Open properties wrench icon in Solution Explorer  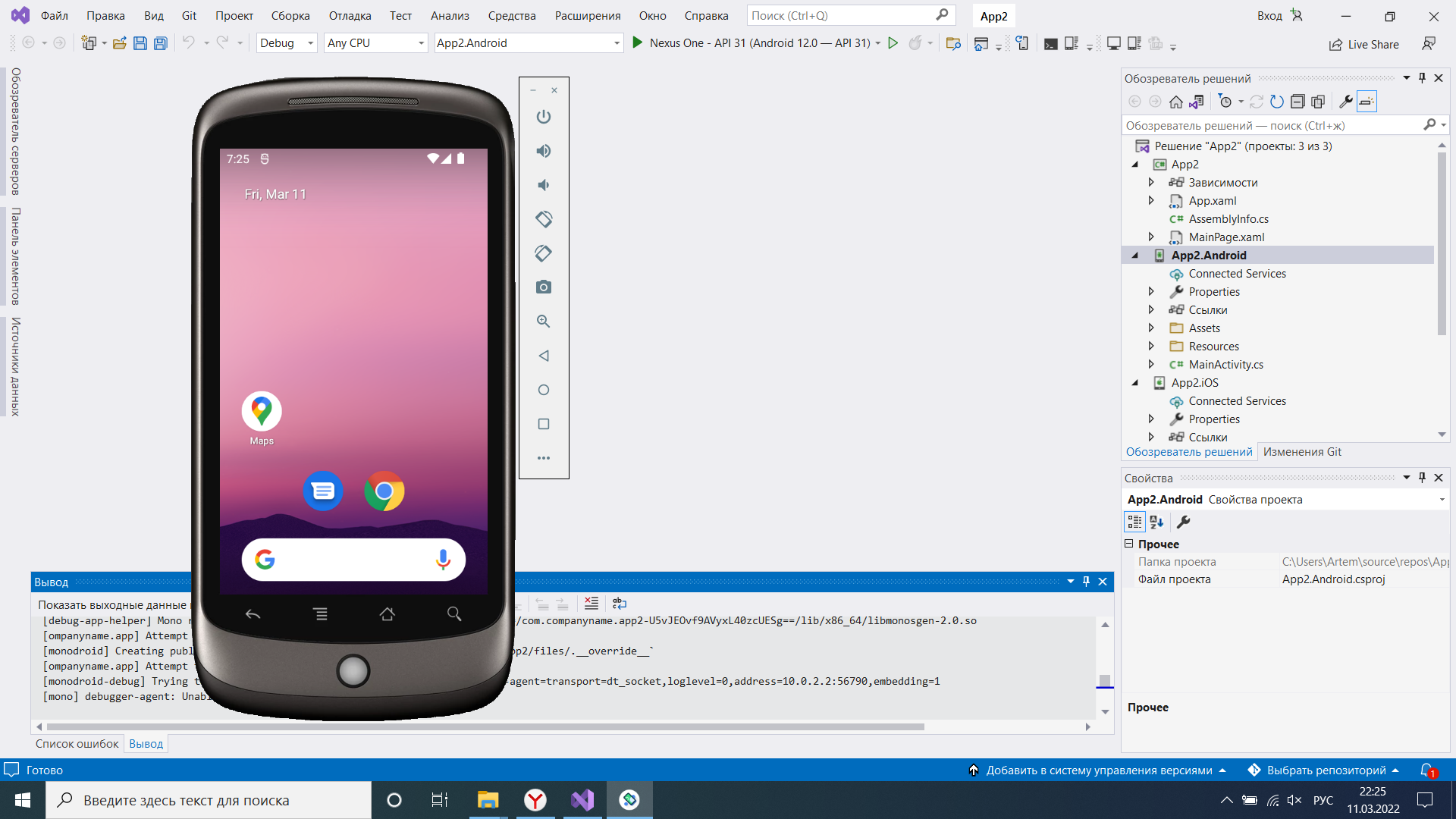pyautogui.click(x=1346, y=102)
